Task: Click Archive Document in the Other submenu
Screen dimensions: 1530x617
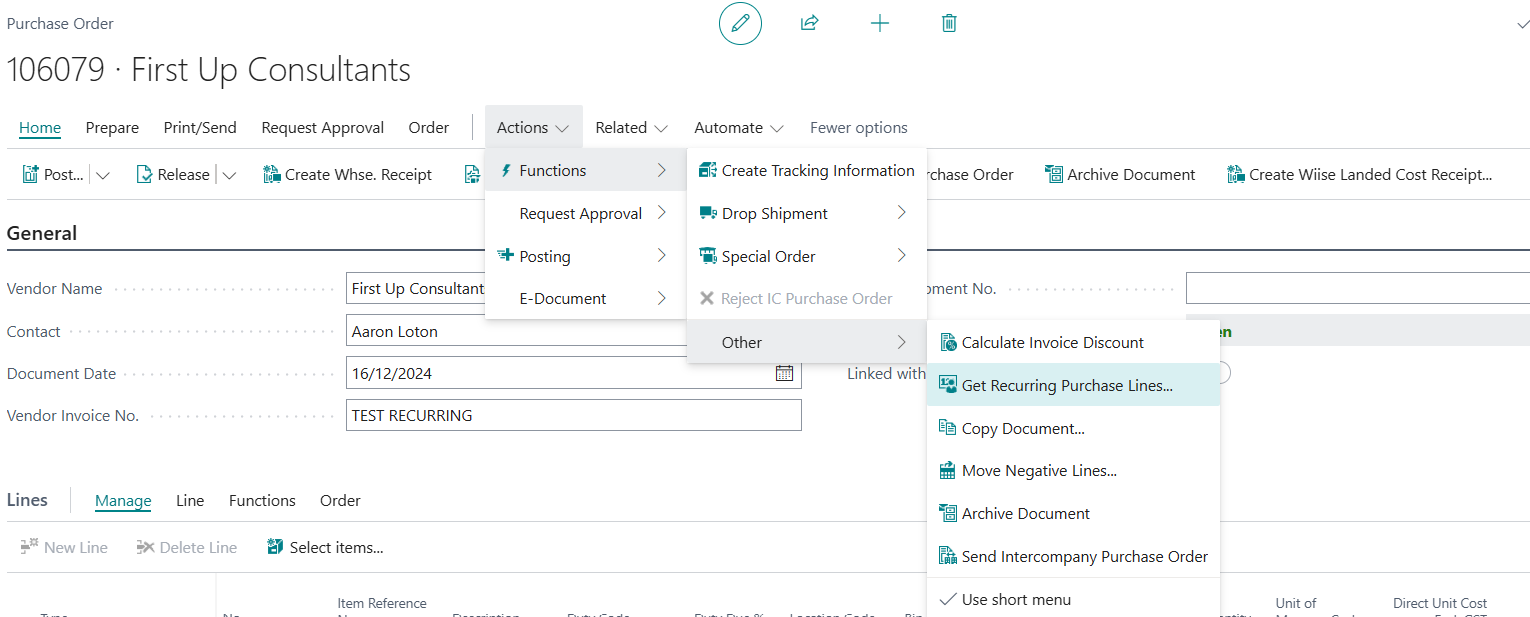Action: pos(1073,513)
